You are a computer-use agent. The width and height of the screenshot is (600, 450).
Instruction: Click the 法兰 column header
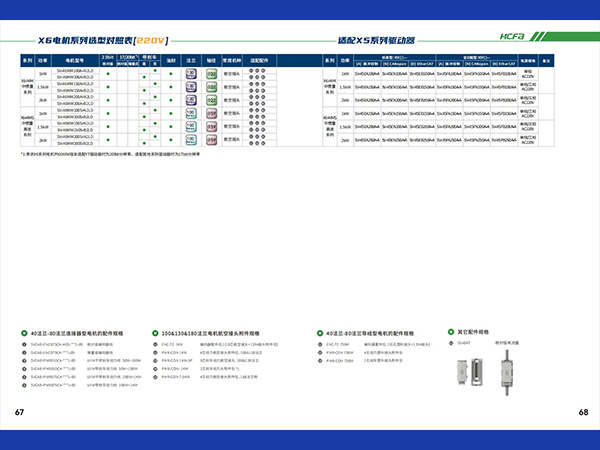click(190, 61)
